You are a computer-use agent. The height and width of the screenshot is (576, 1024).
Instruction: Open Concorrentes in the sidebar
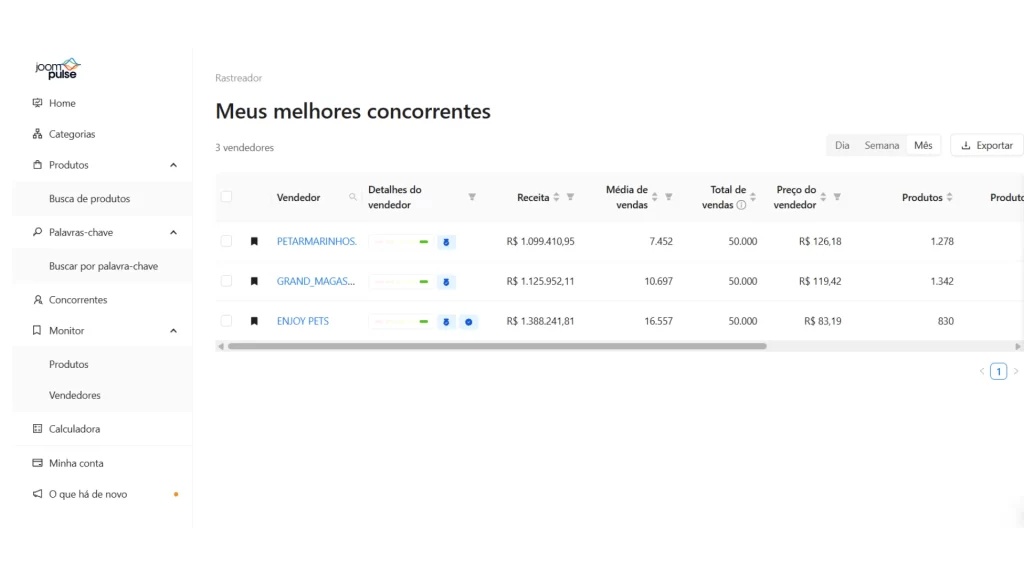77,300
